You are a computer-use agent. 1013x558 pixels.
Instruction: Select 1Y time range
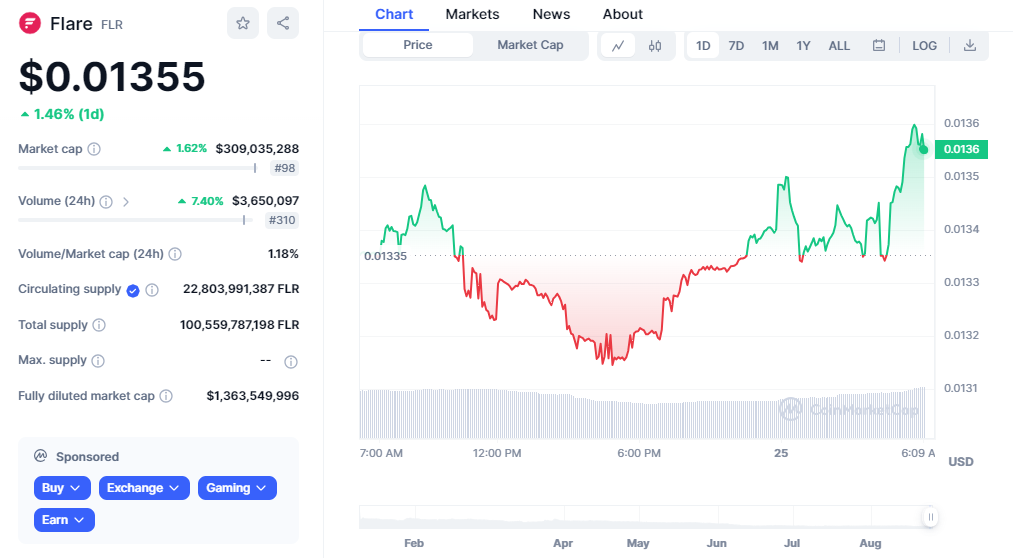click(x=803, y=46)
